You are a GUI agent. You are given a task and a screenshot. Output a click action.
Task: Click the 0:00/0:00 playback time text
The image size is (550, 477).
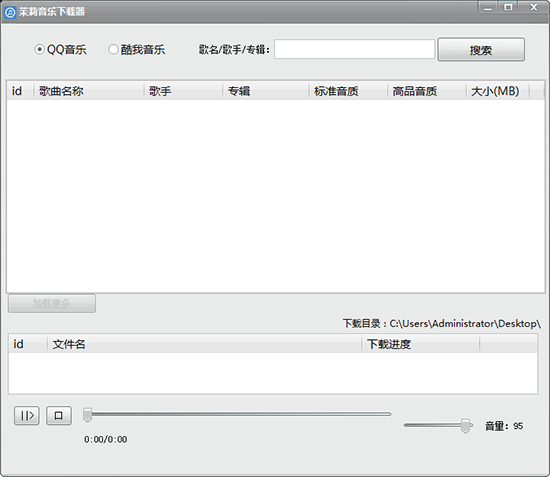tap(105, 439)
